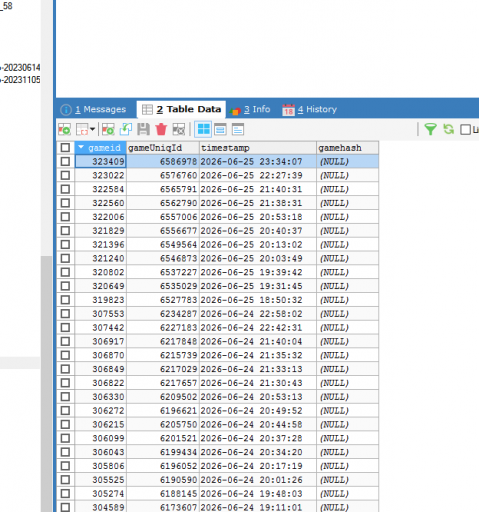Click the Messages tab info icon
This screenshot has height=512, width=479.
point(66,110)
